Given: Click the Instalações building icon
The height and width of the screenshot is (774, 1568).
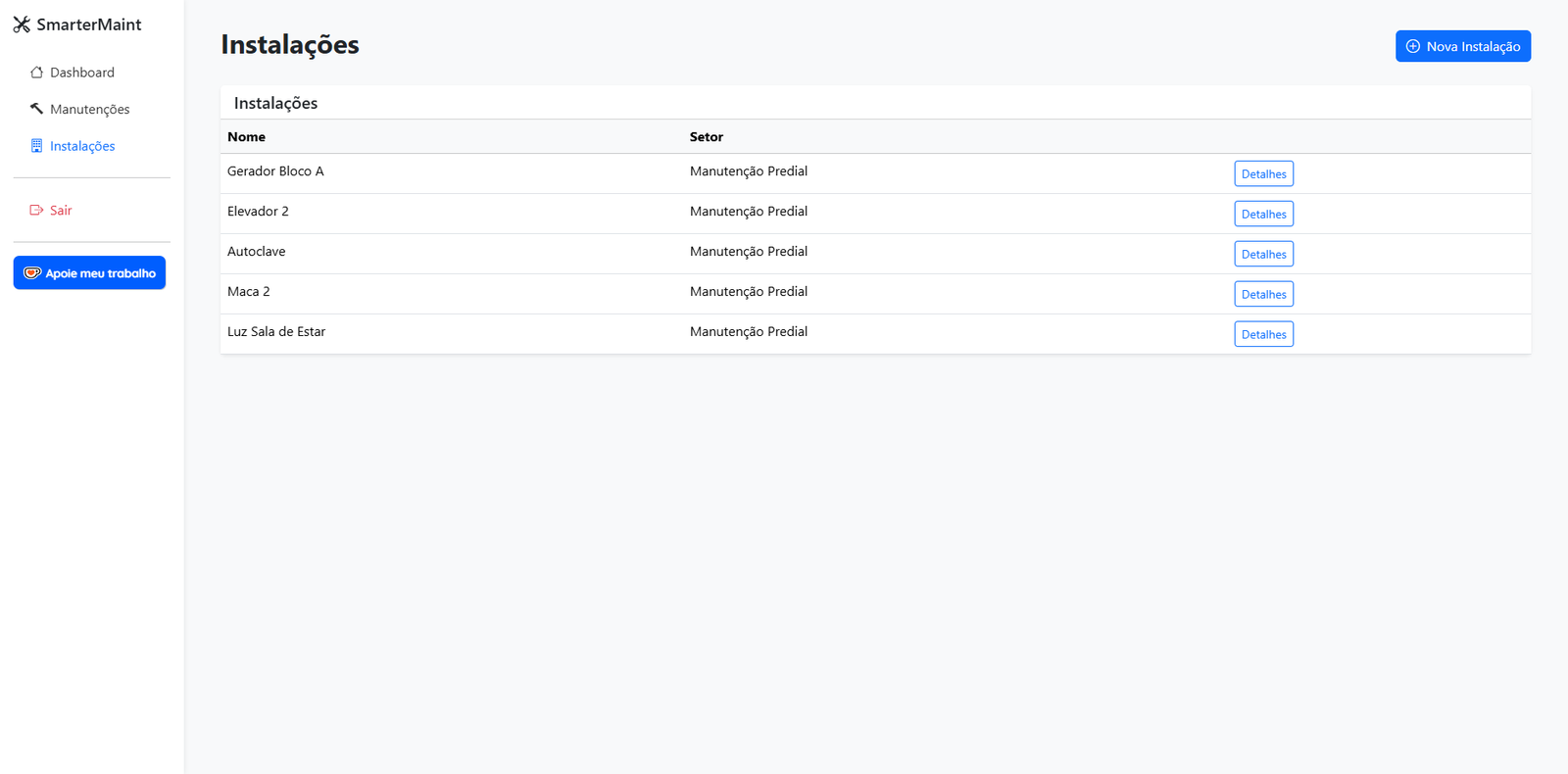Looking at the screenshot, I should pyautogui.click(x=36, y=146).
